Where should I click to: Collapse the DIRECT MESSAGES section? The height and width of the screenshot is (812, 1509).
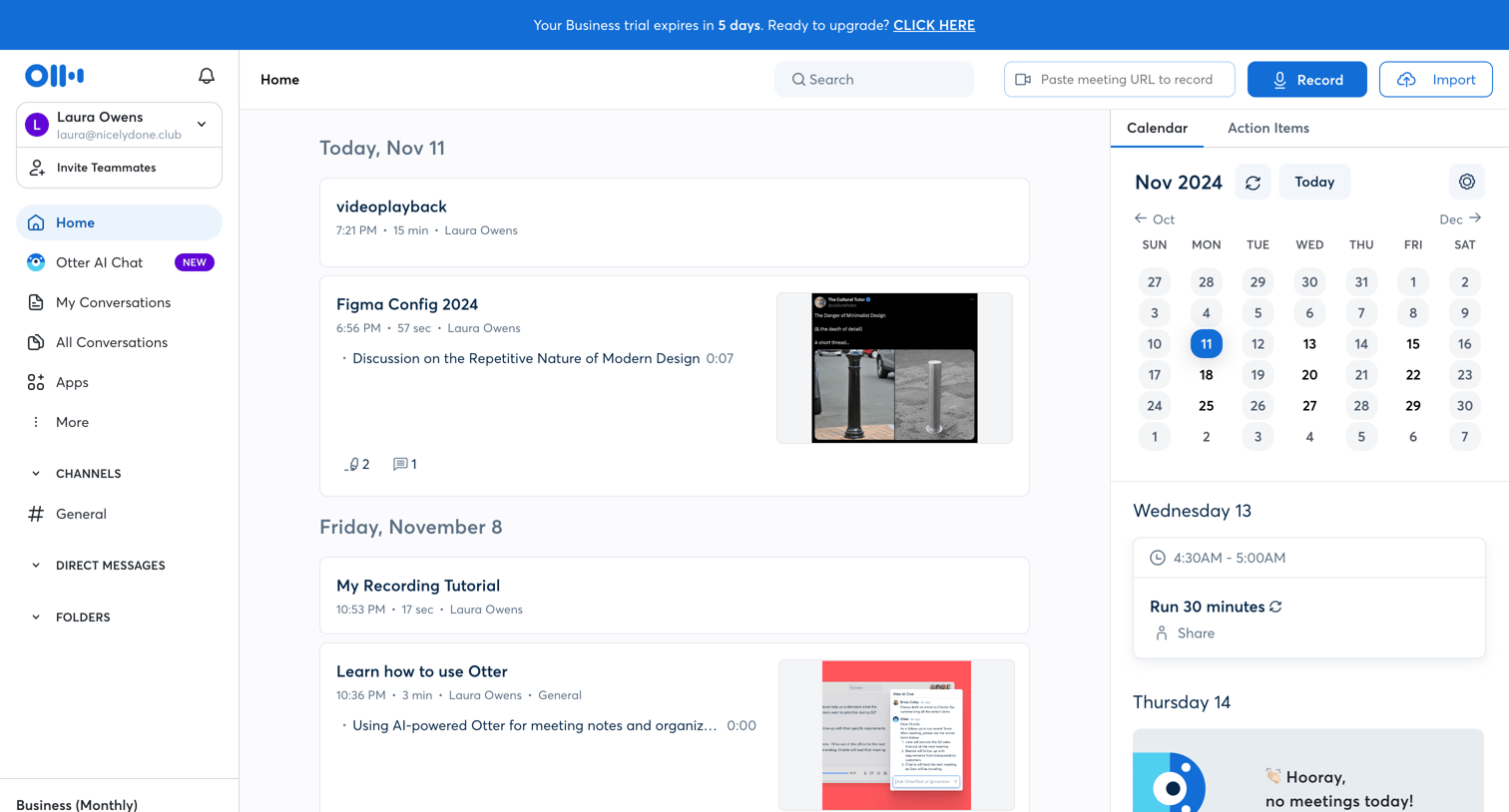36,566
